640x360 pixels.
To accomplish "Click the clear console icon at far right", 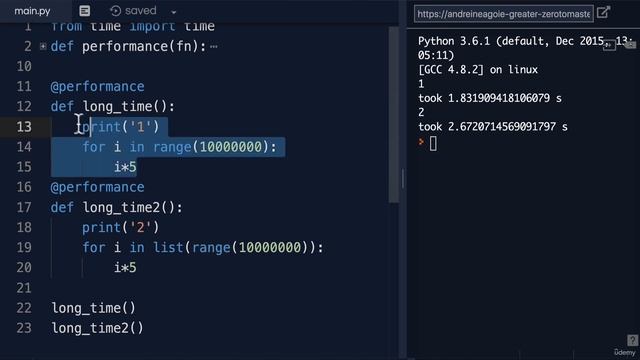I will [631, 44].
